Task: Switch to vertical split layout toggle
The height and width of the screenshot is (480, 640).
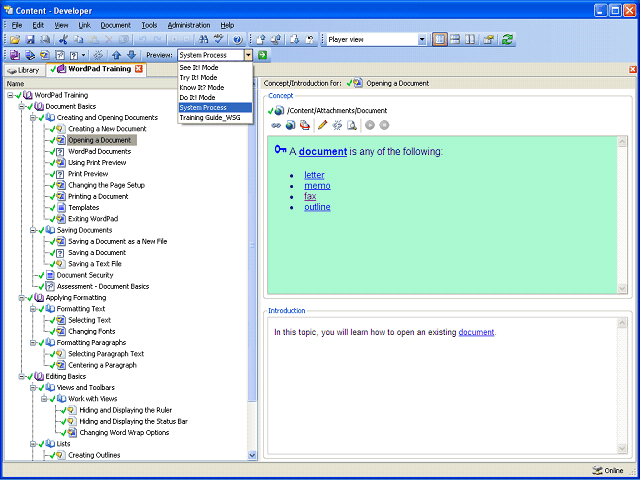Action: (x=470, y=40)
